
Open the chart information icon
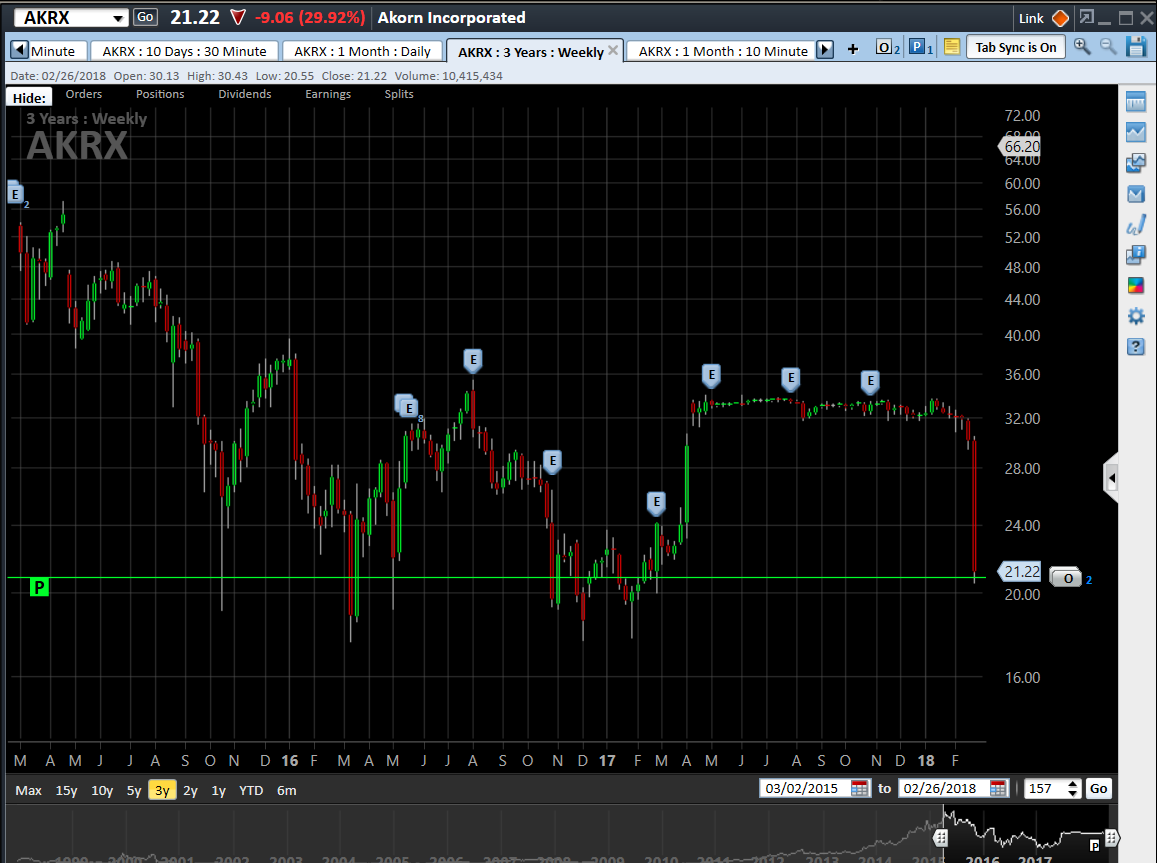coord(1136,255)
